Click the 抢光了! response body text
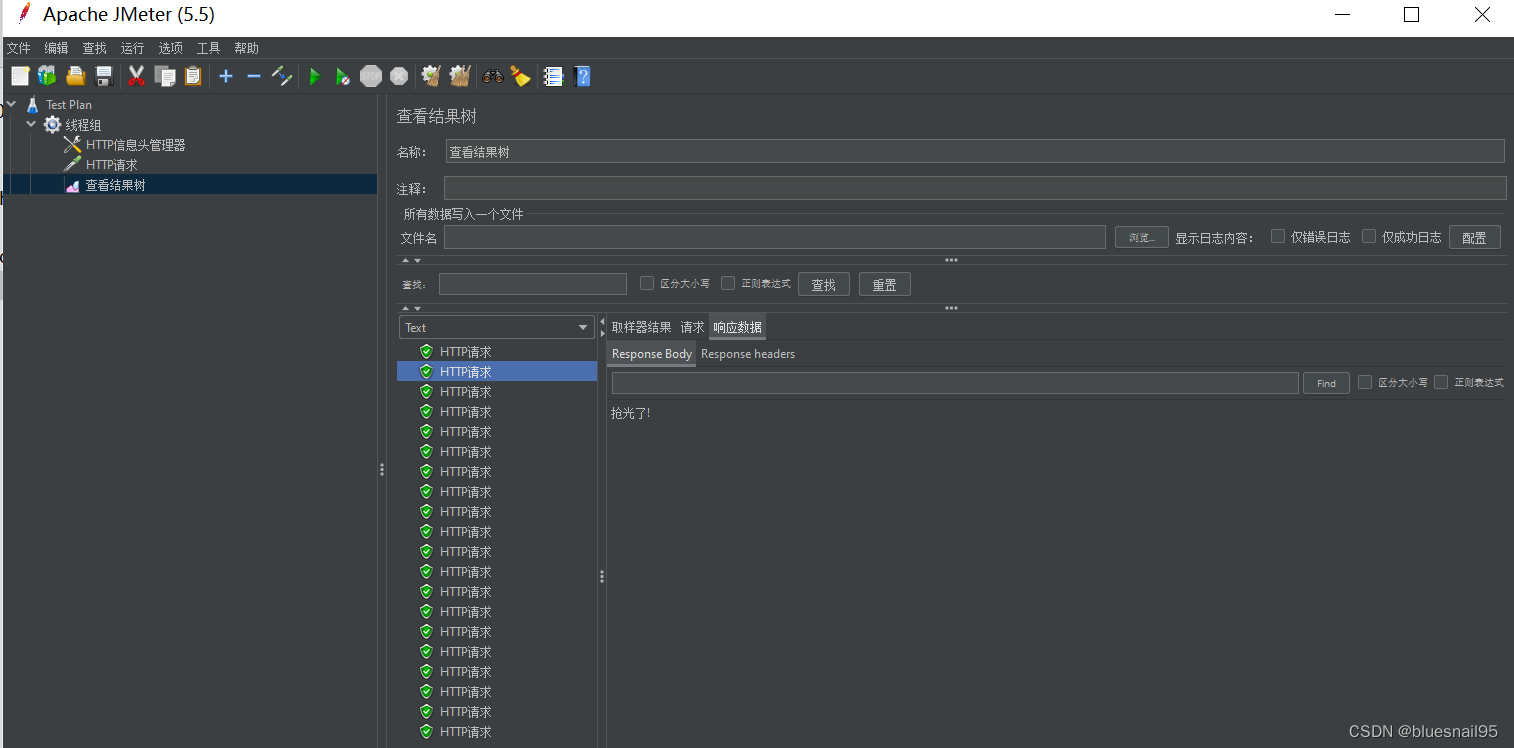 (630, 413)
